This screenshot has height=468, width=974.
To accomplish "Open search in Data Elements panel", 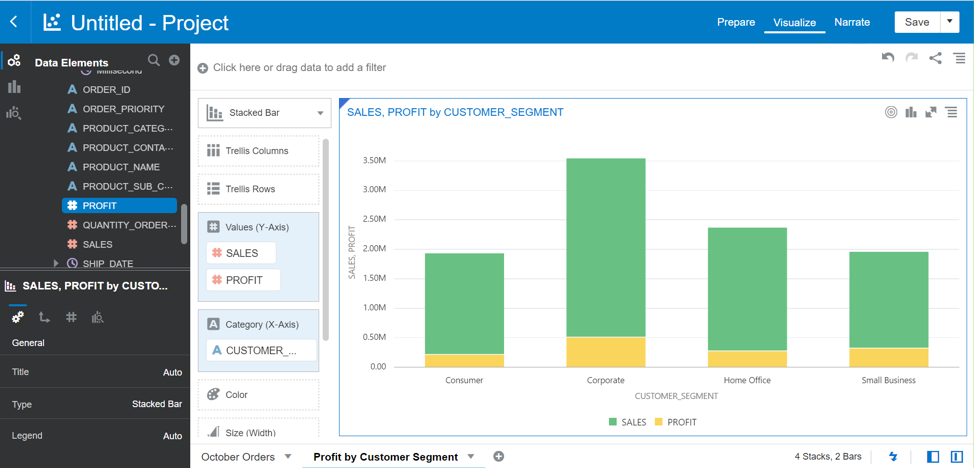I will 154,61.
